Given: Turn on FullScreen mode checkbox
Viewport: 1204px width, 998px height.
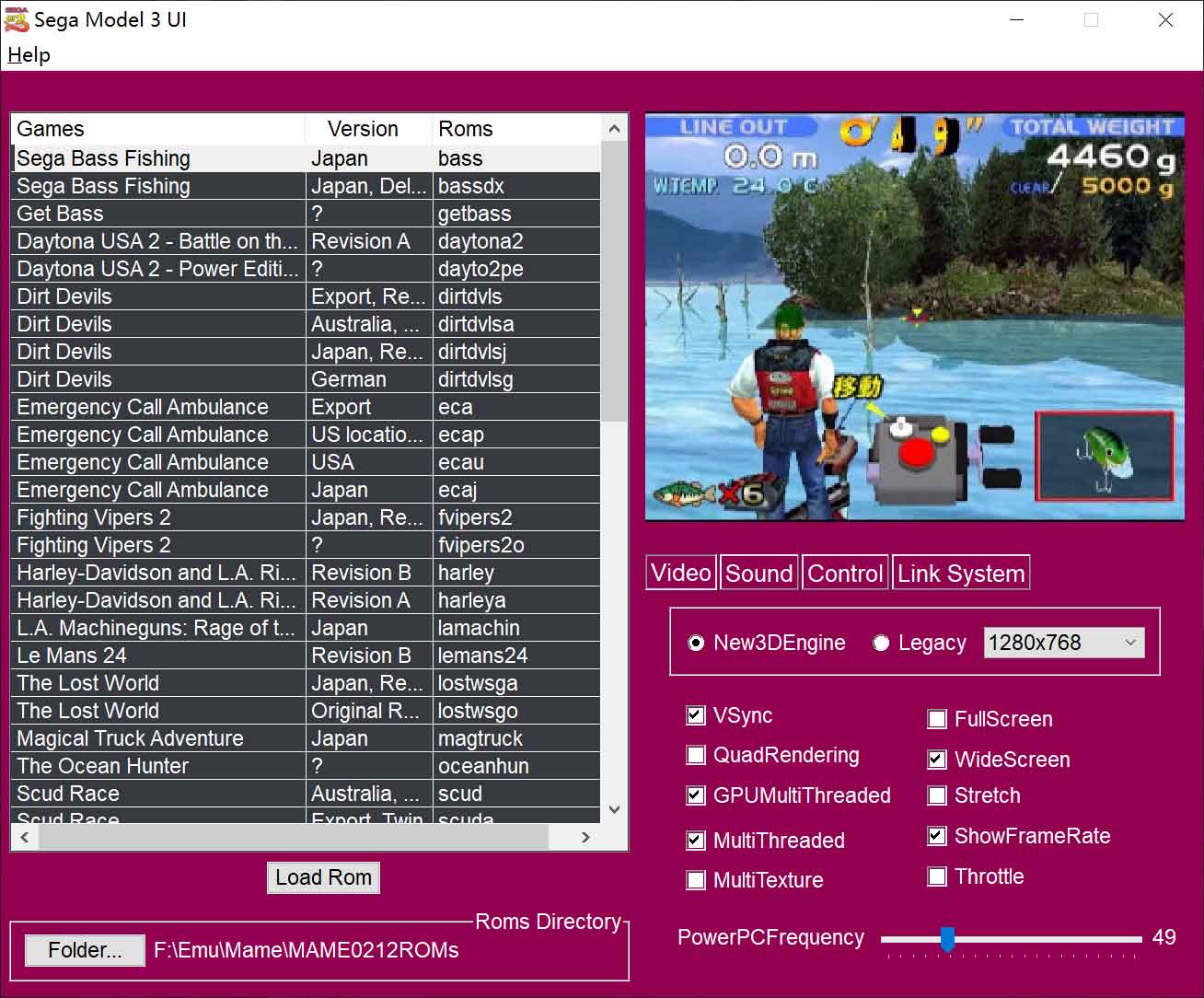Looking at the screenshot, I should (x=937, y=719).
